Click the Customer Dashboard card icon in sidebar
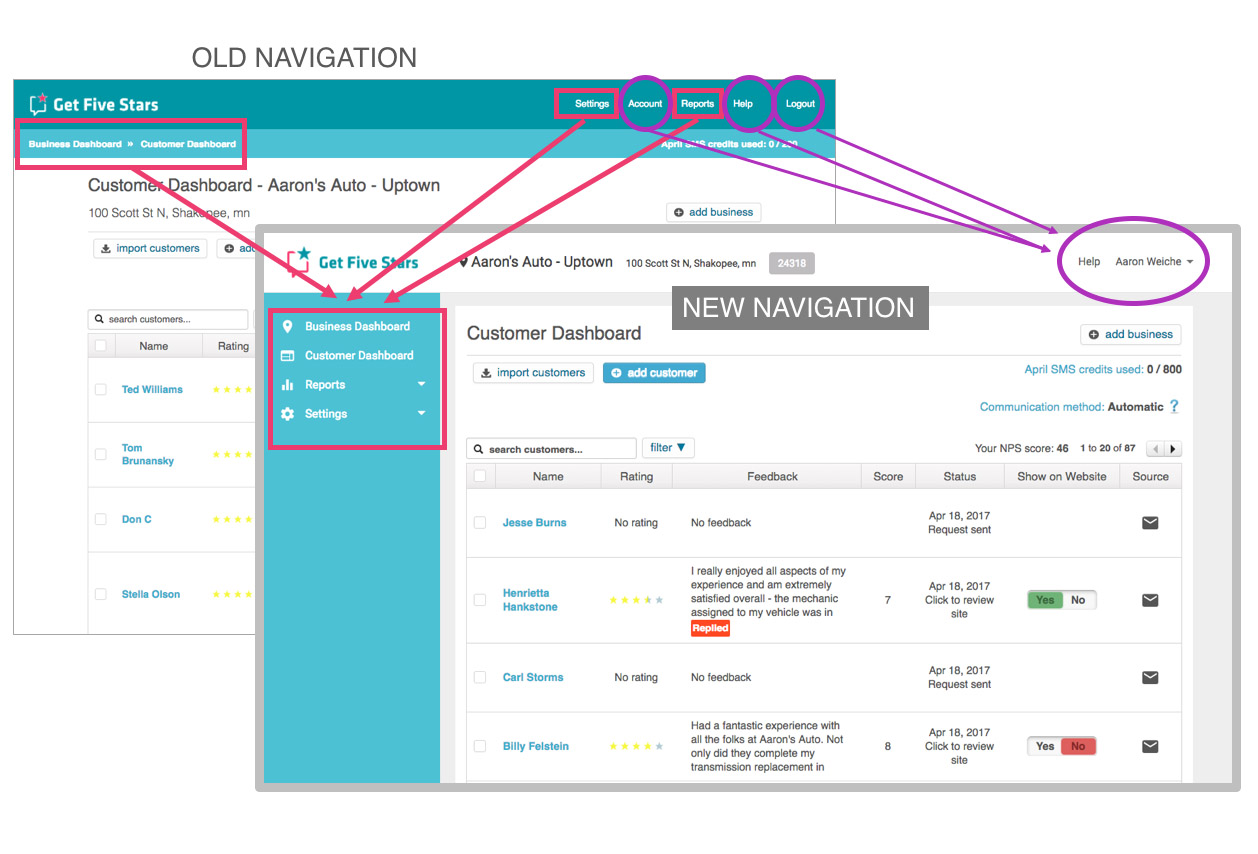Viewport: 1258px width, 854px height. point(287,355)
